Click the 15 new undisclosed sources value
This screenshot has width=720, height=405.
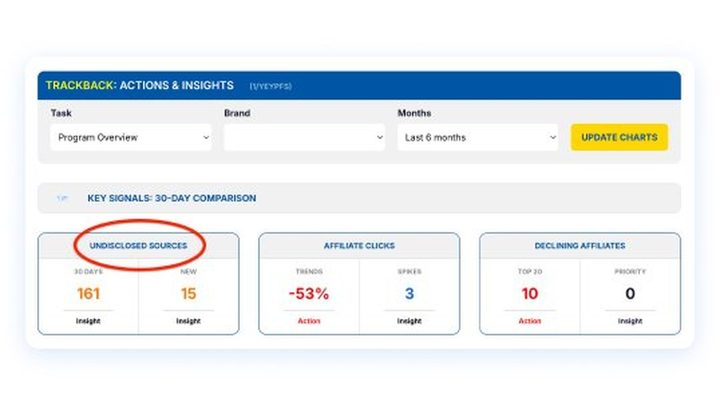188,293
